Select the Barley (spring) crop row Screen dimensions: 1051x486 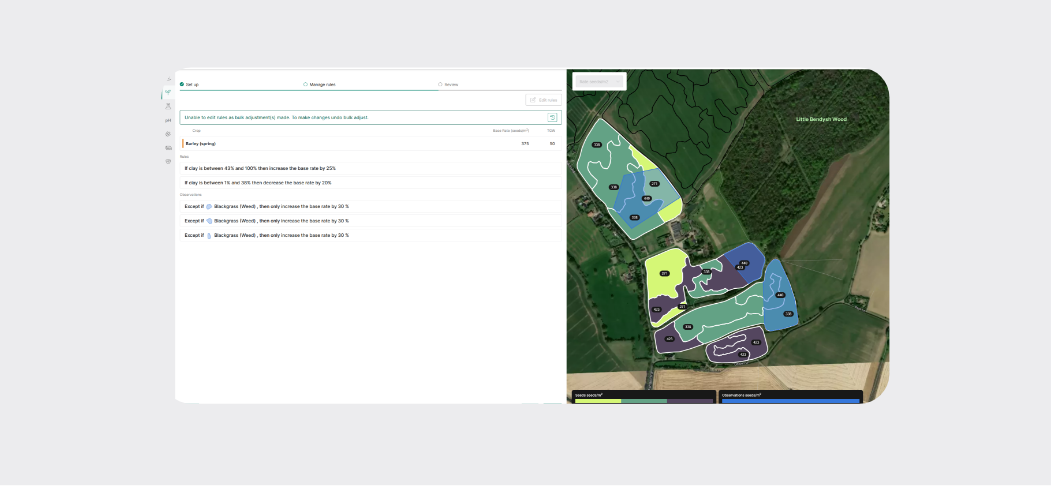tap(371, 143)
